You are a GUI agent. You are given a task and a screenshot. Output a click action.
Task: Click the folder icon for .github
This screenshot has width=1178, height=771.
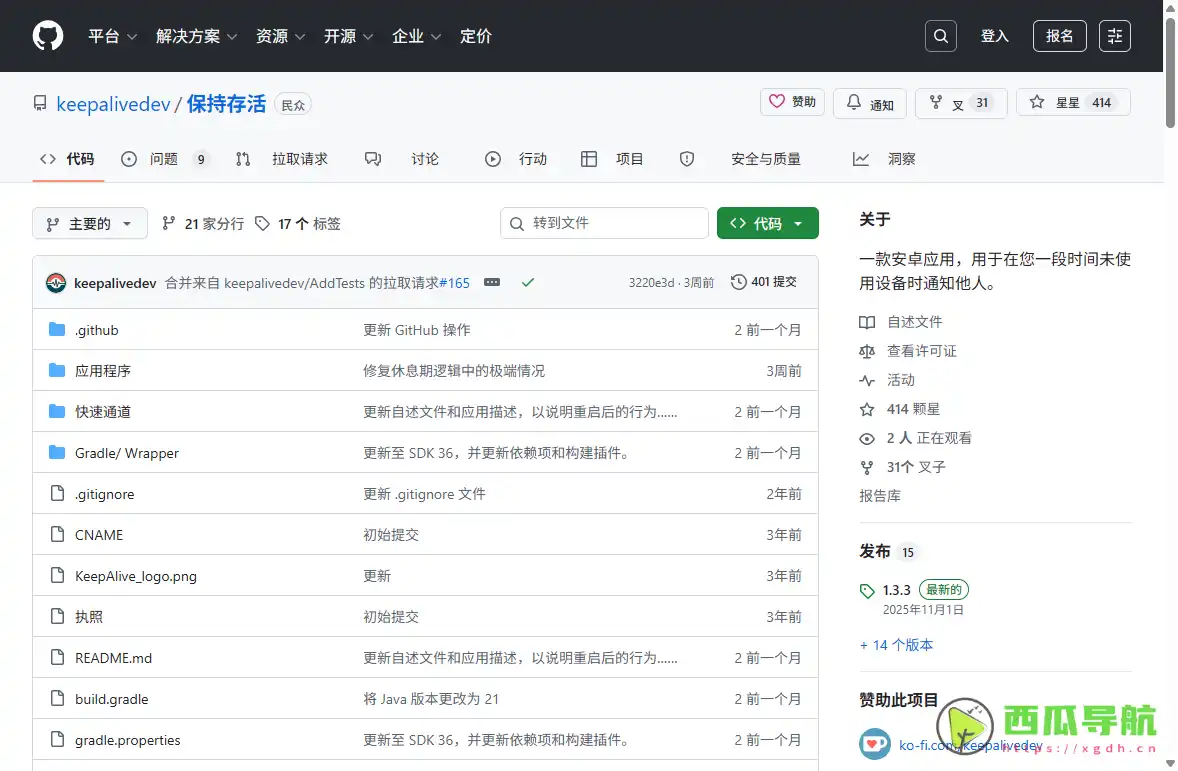pyautogui.click(x=56, y=329)
